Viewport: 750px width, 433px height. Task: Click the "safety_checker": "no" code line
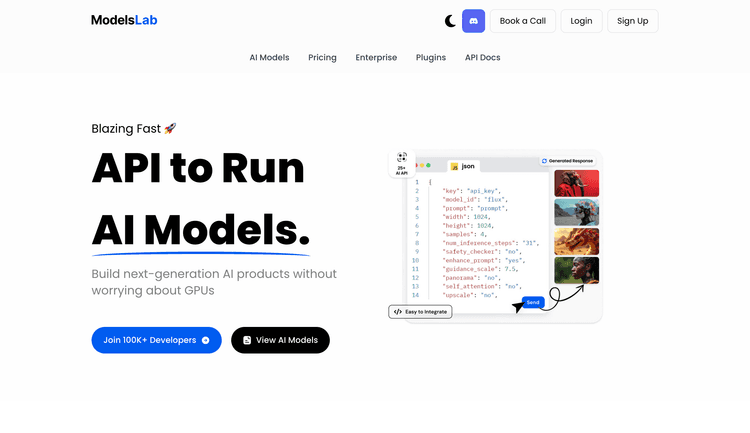click(482, 252)
